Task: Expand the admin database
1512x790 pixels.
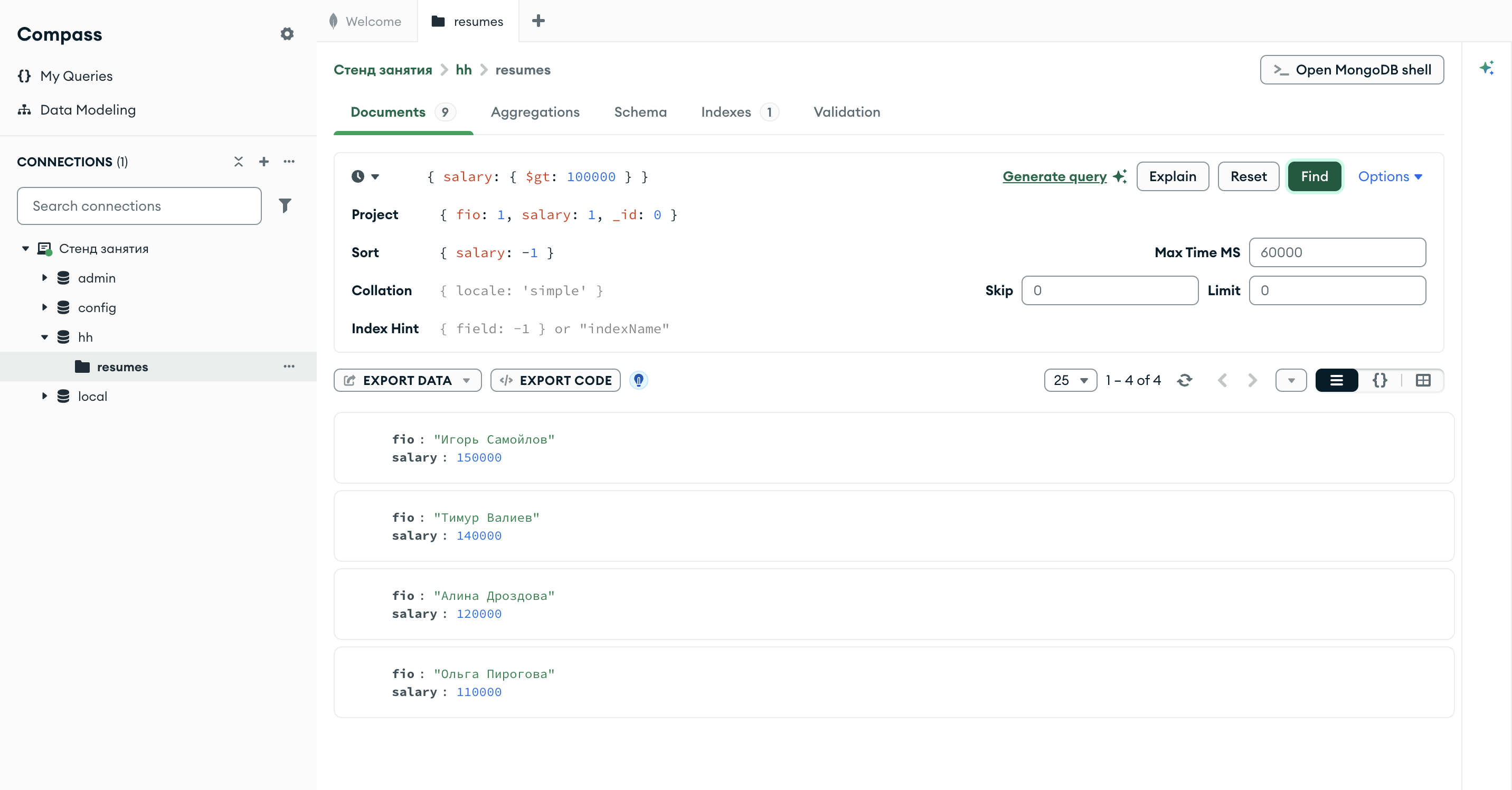Action: pyautogui.click(x=44, y=278)
